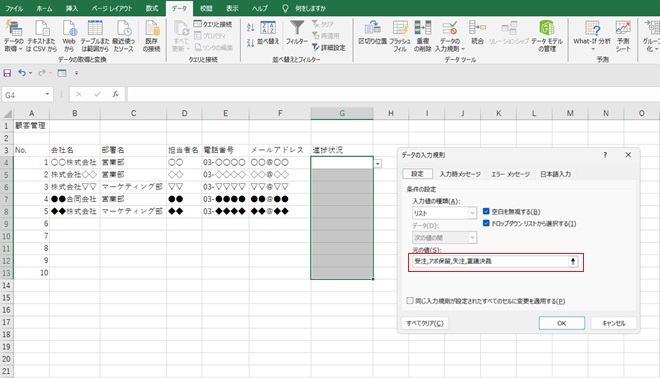Open customize quick access toolbar dropdown

(x=76, y=73)
